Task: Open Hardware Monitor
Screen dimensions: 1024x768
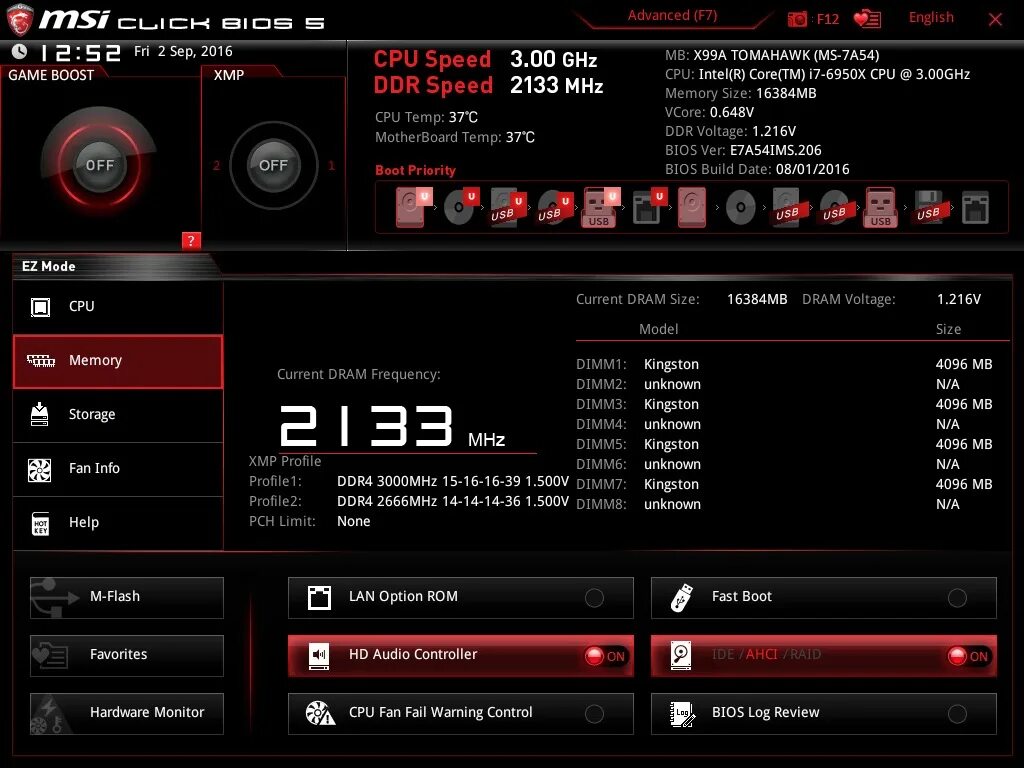Action: coord(127,713)
